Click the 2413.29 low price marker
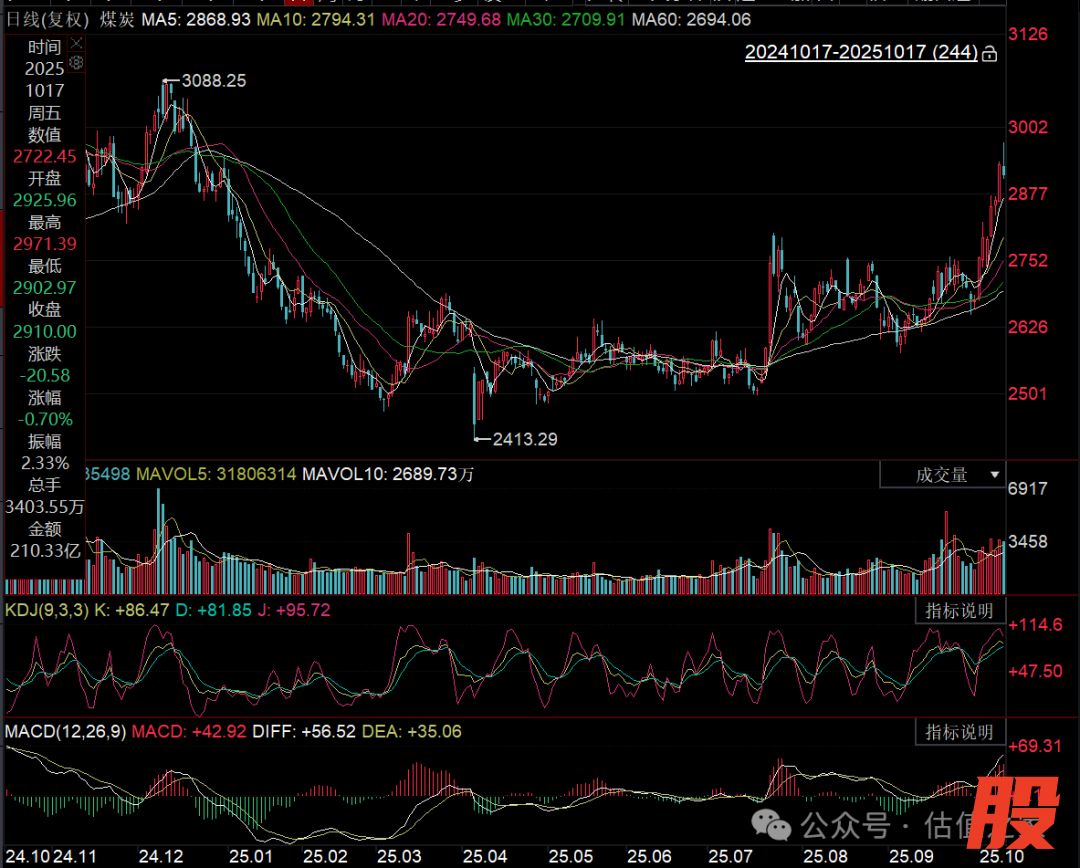Viewport: 1080px width, 868px height. tap(515, 437)
